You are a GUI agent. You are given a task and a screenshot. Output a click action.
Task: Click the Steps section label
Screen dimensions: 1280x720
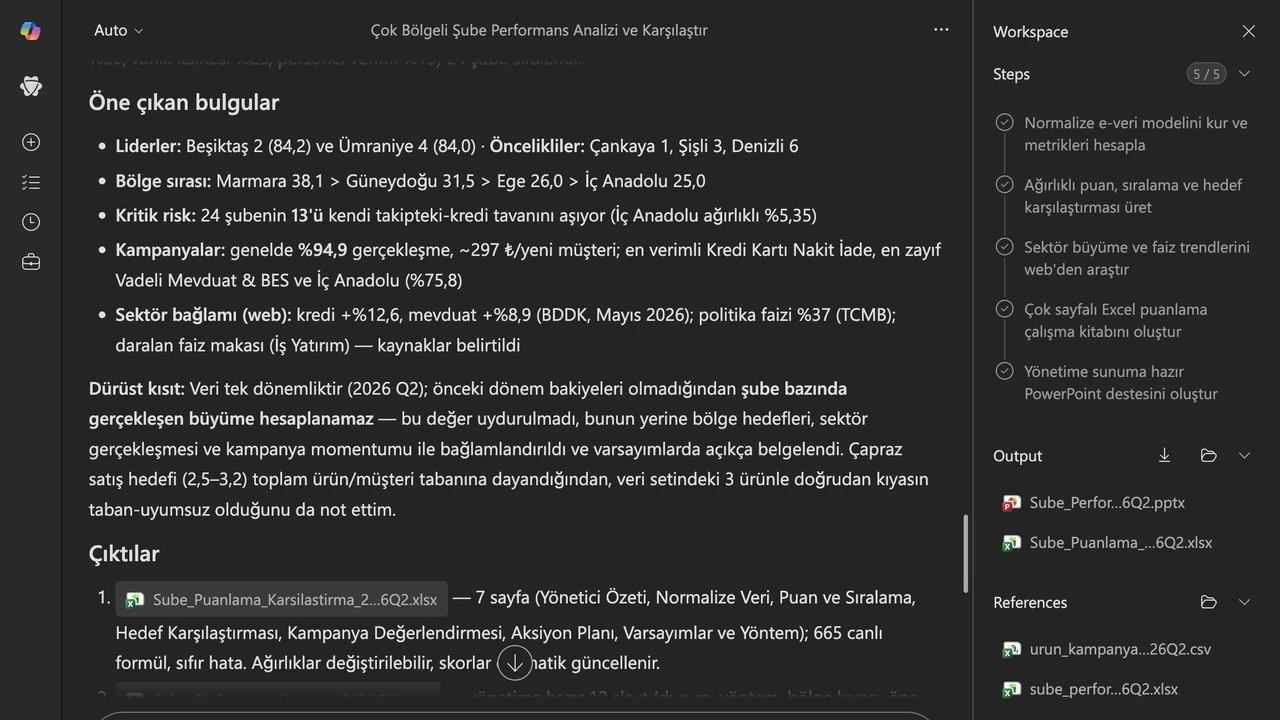pos(1011,74)
